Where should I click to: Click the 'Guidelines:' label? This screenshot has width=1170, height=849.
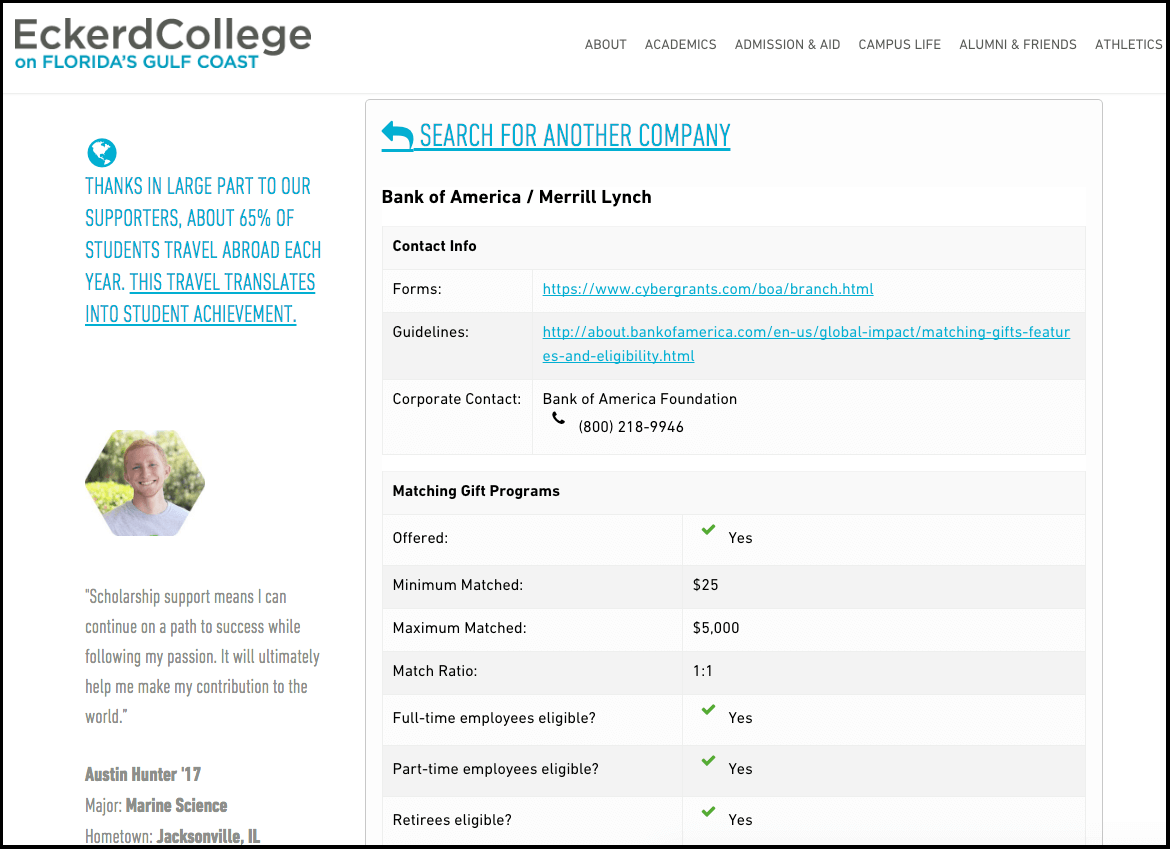[x=431, y=332]
